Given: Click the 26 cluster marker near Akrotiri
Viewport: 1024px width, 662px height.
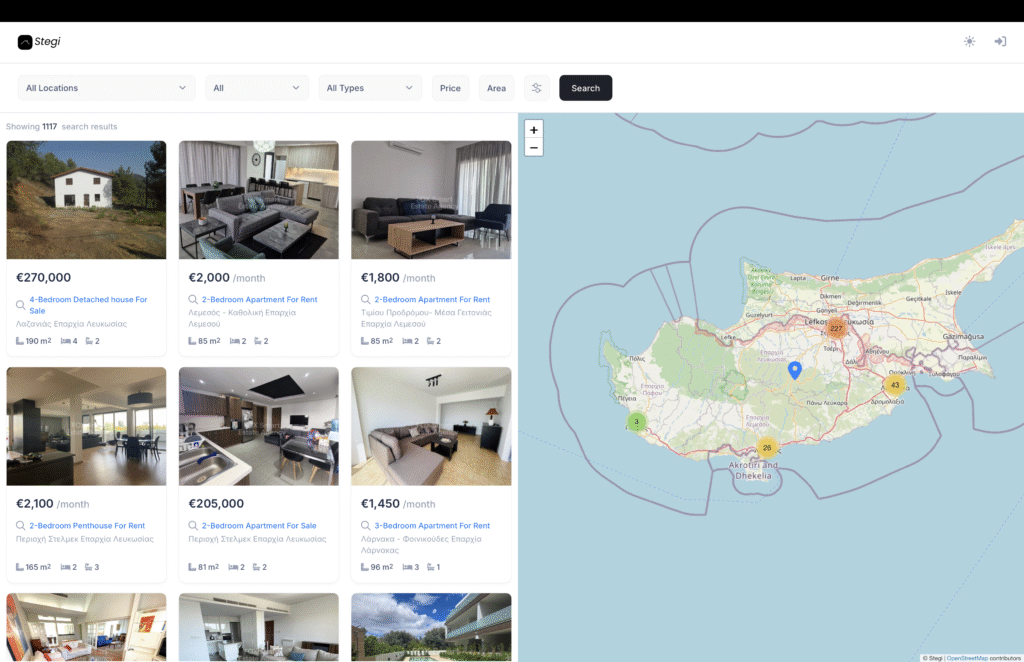Looking at the screenshot, I should 767,447.
